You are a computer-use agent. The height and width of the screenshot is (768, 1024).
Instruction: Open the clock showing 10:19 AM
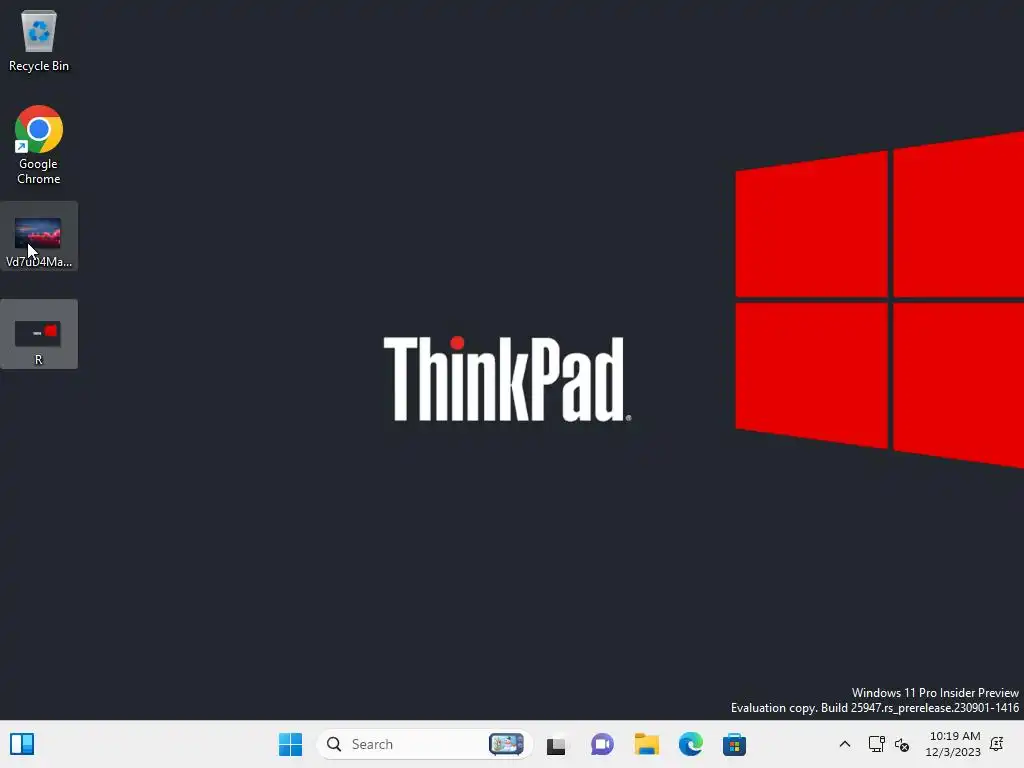click(x=953, y=744)
